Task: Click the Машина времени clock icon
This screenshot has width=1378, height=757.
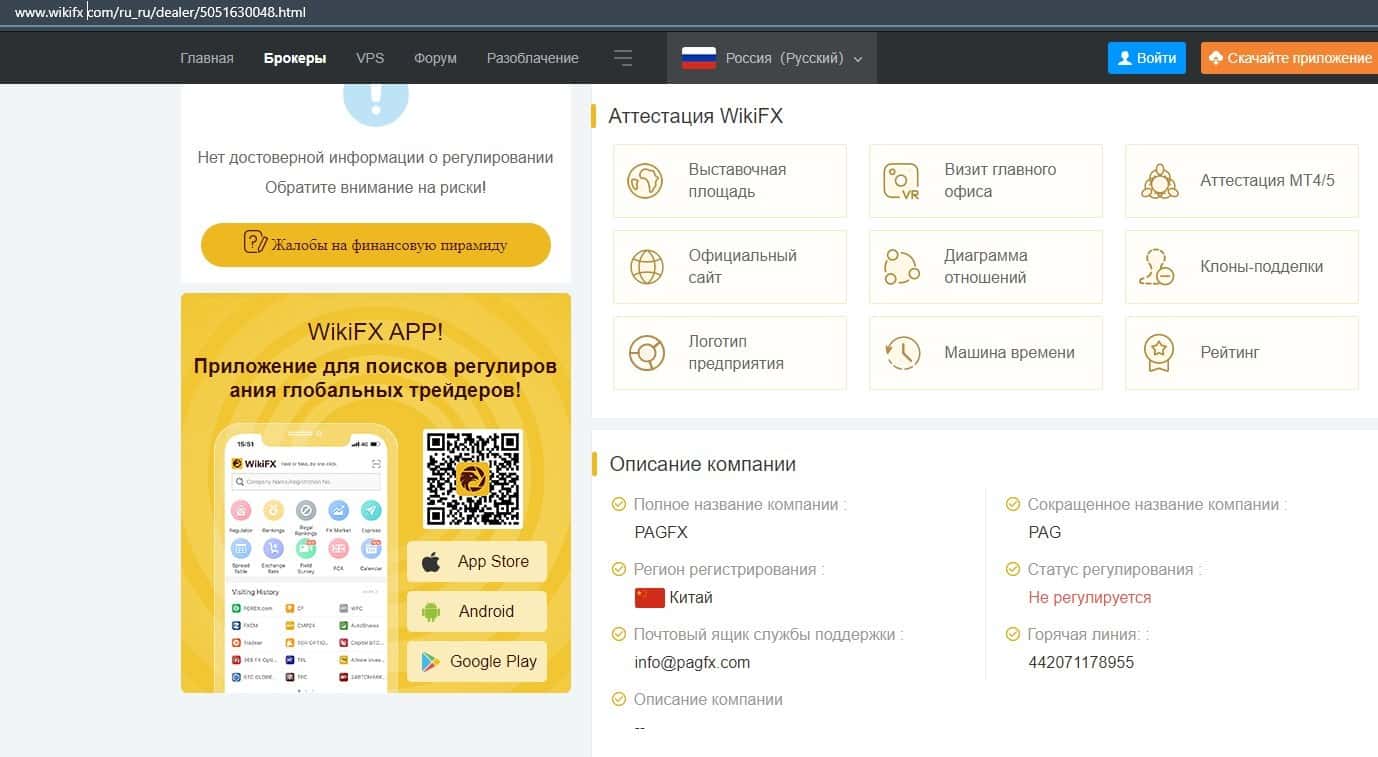Action: tap(902, 353)
